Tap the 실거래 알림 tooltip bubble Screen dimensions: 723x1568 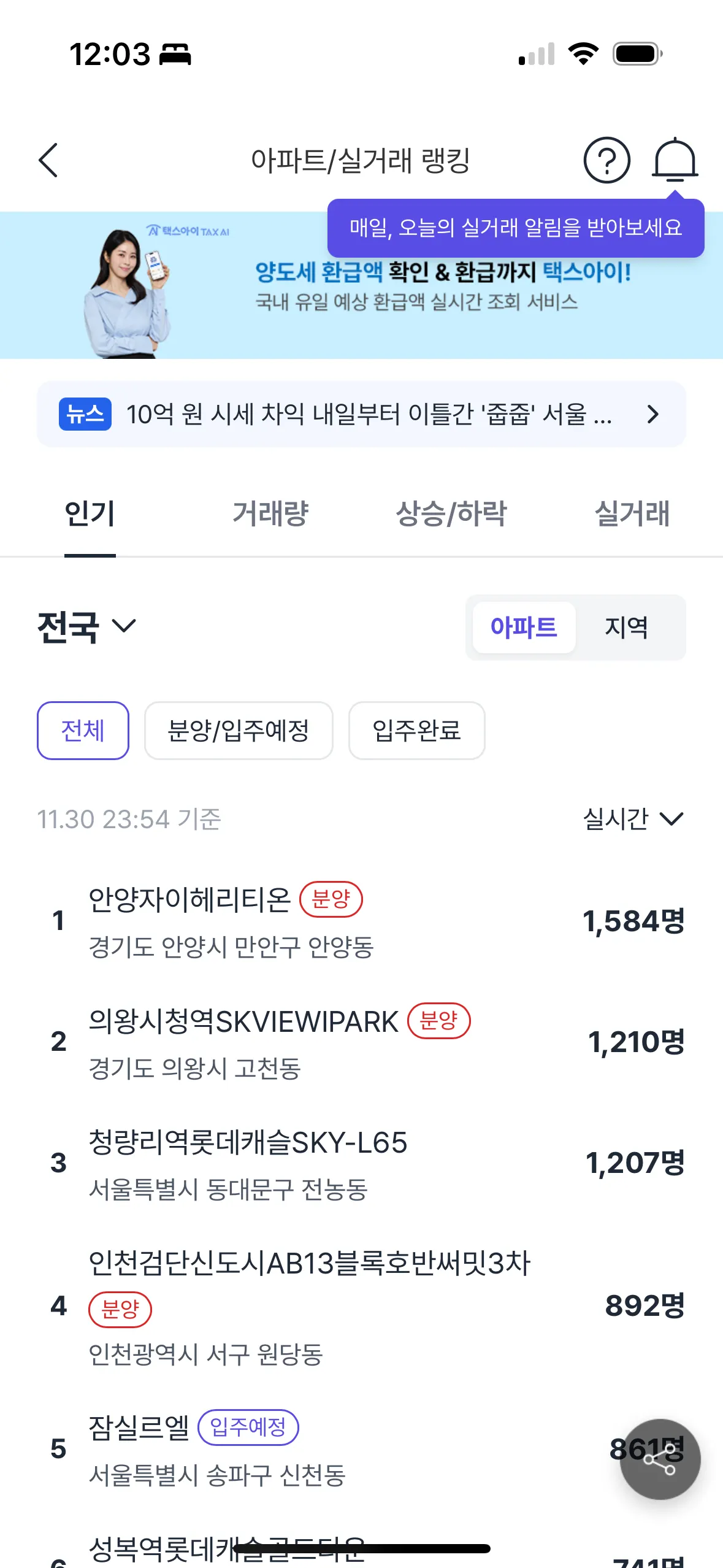pyautogui.click(x=515, y=228)
